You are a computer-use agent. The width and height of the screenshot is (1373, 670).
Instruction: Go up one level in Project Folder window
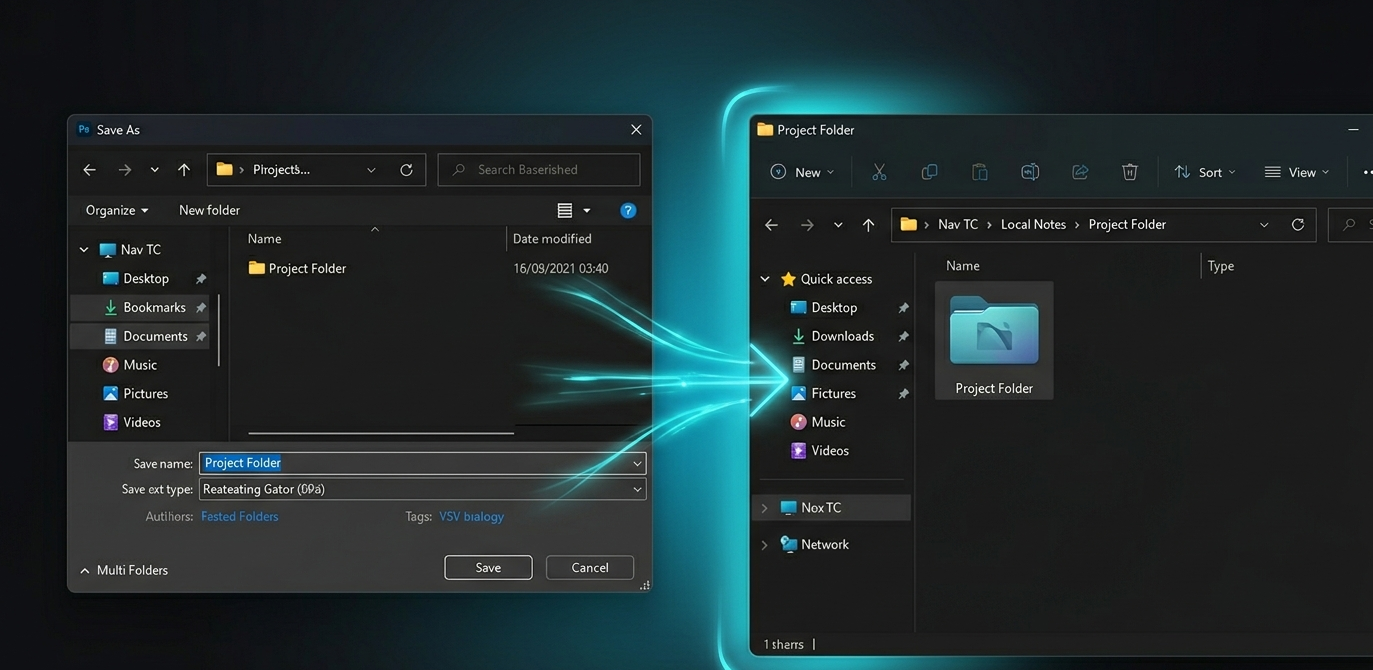point(868,225)
